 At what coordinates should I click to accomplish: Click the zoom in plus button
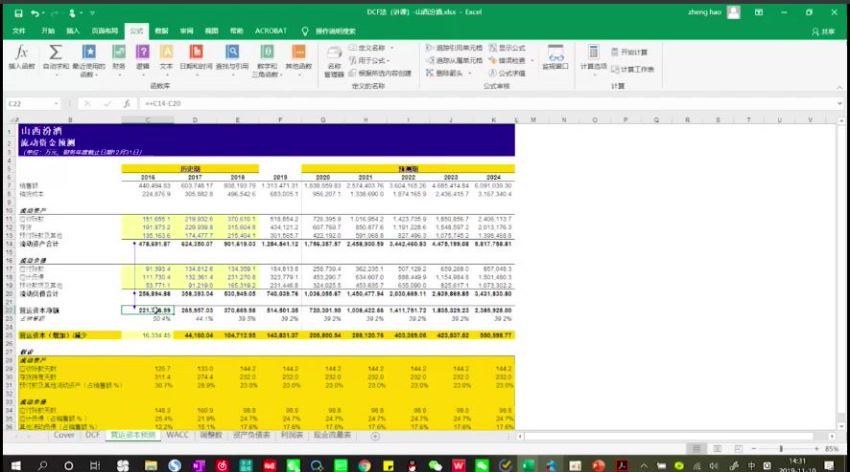(x=816, y=449)
